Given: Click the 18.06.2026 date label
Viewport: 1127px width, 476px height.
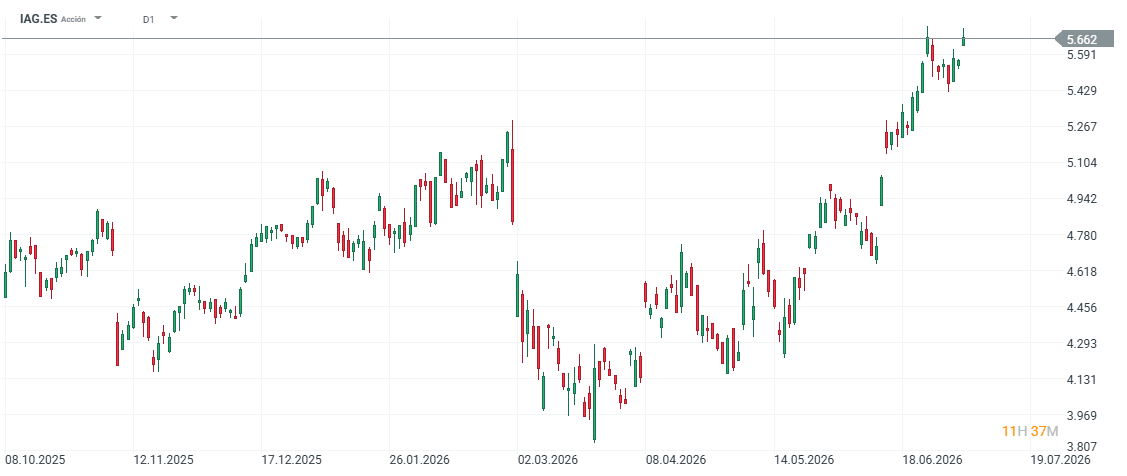Looking at the screenshot, I should [933, 459].
